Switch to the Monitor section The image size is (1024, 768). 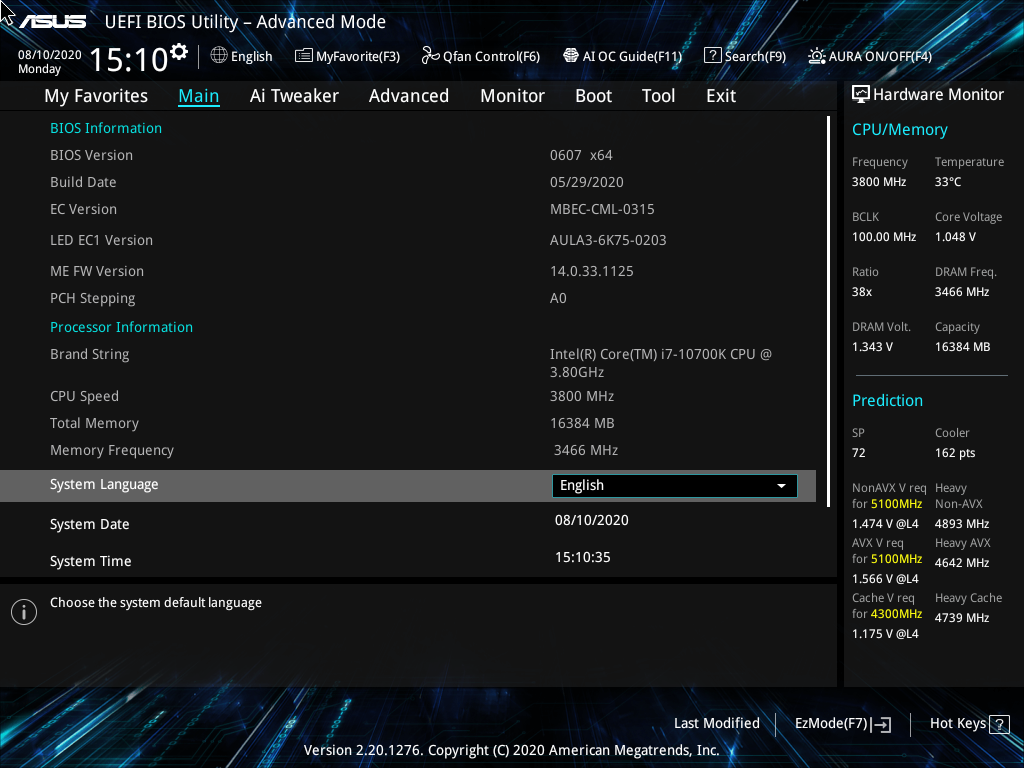click(x=512, y=95)
